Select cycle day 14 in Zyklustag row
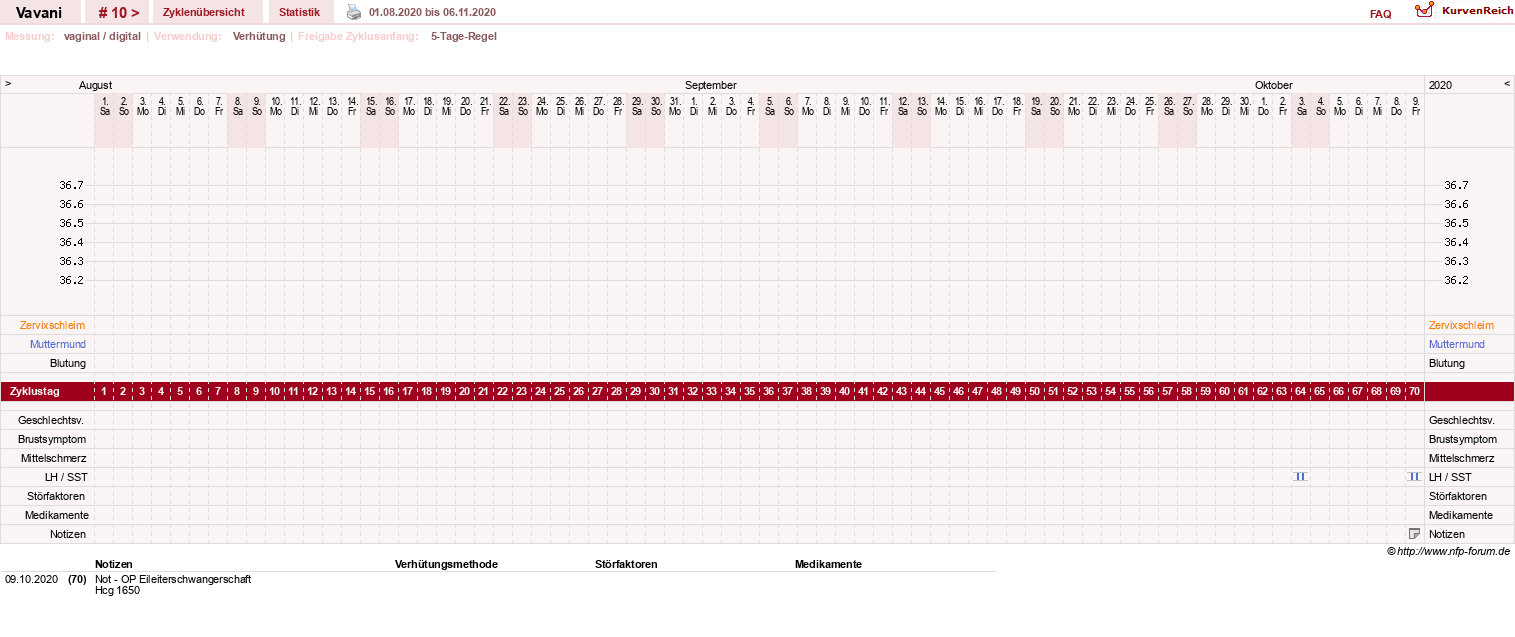 [351, 391]
